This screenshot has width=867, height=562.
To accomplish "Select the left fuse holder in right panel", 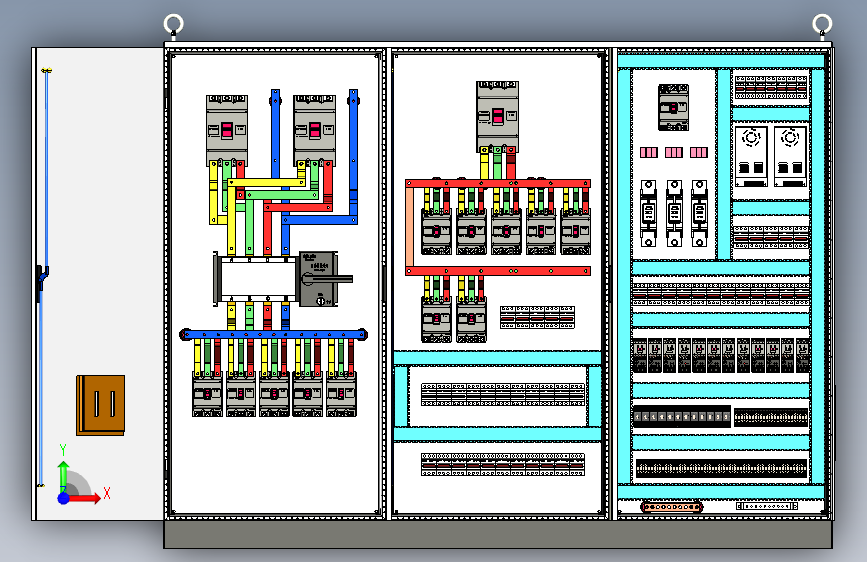I will [648, 213].
